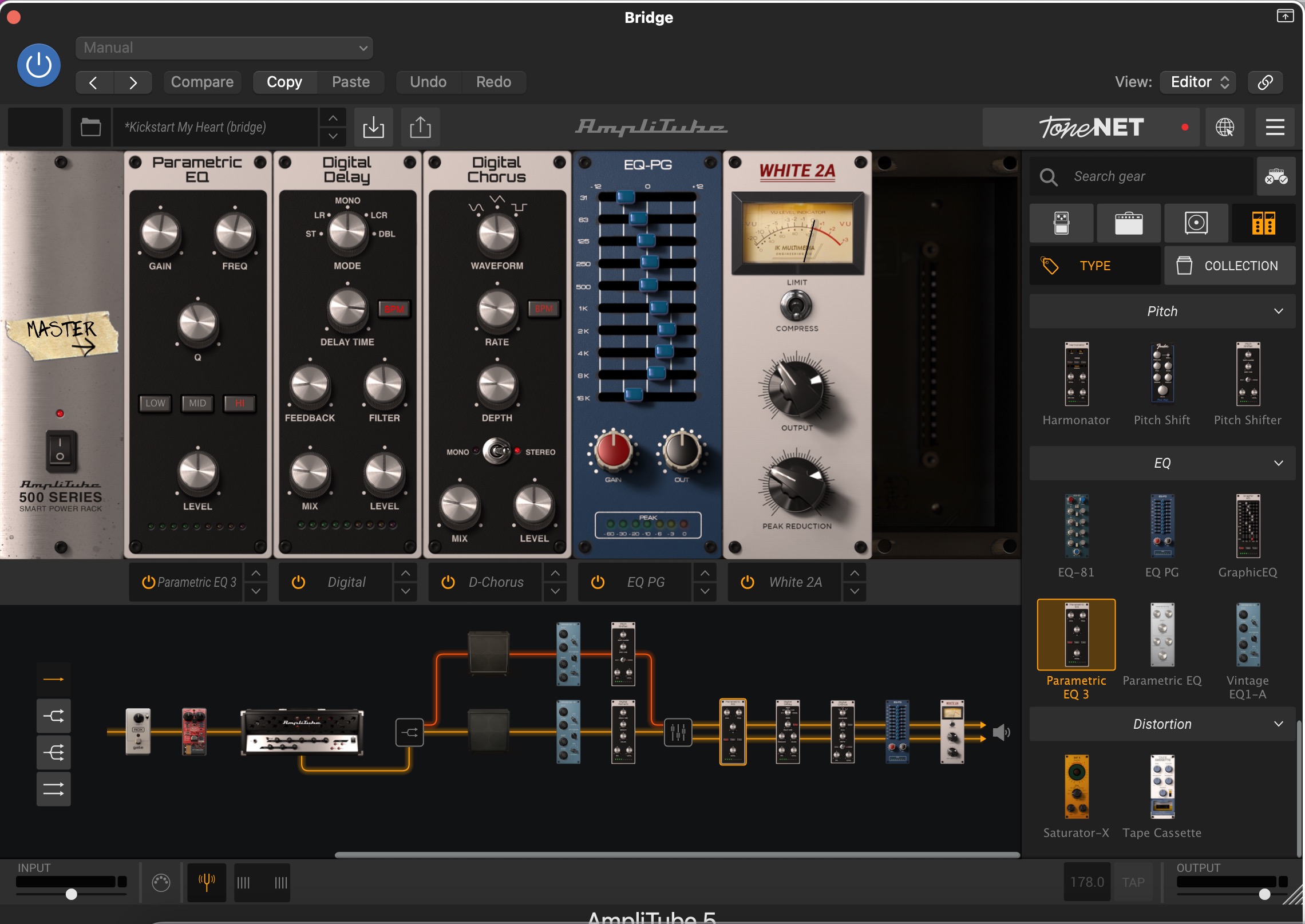The width and height of the screenshot is (1305, 924).
Task: Click the mixer node in signal chain
Action: click(x=678, y=732)
